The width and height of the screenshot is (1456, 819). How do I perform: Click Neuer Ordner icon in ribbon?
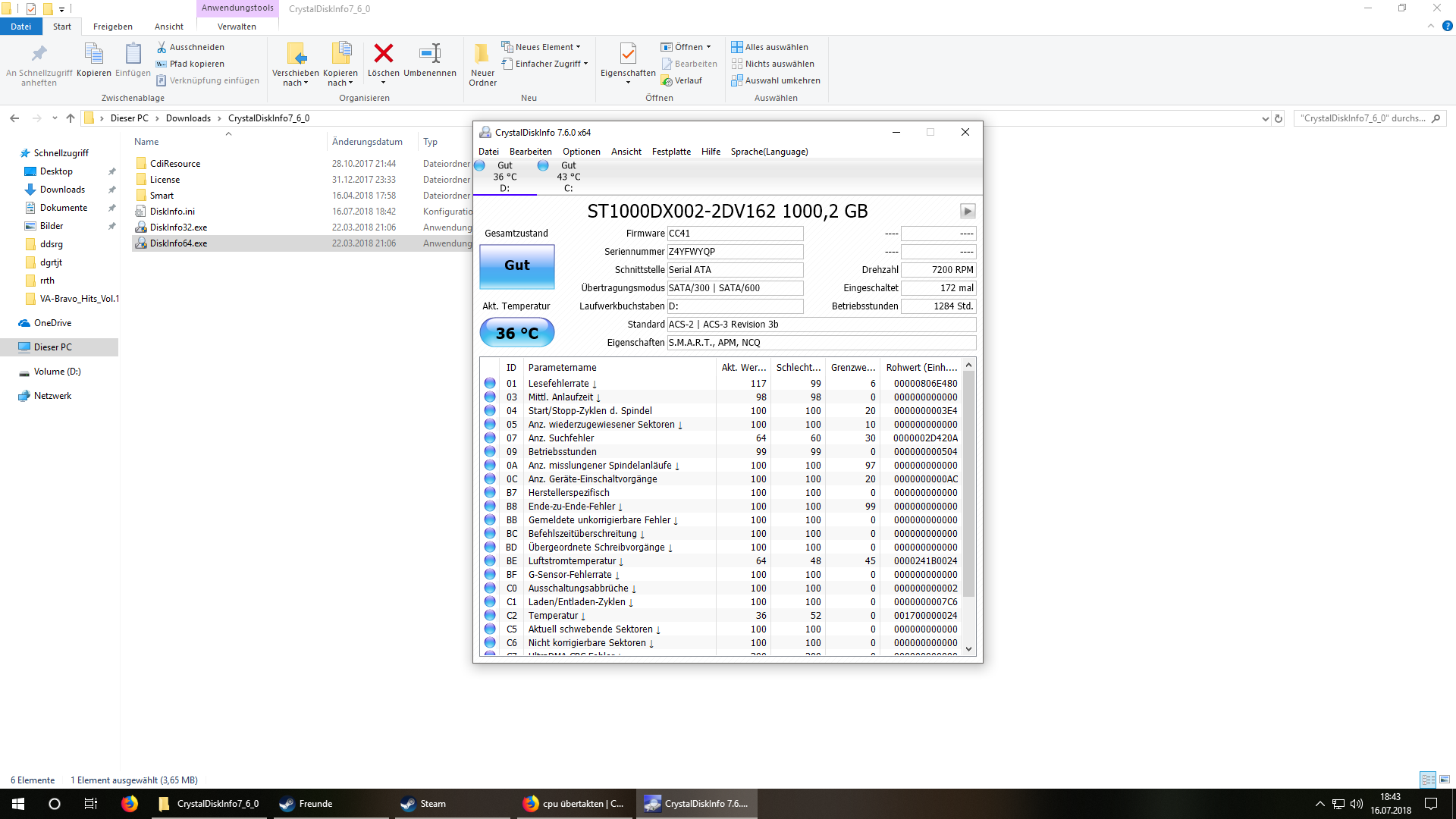[x=482, y=54]
